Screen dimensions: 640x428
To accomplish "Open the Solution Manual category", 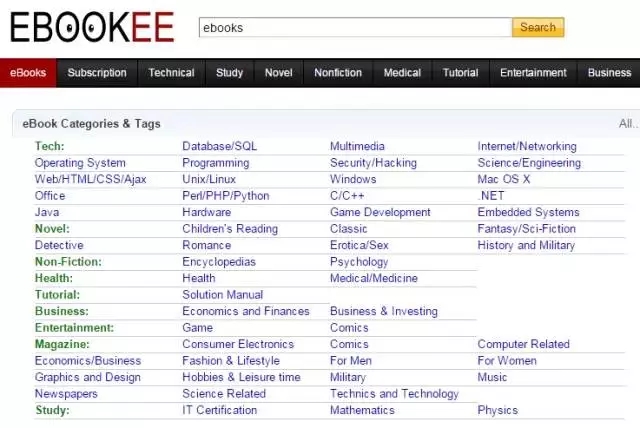I will (x=223, y=295).
